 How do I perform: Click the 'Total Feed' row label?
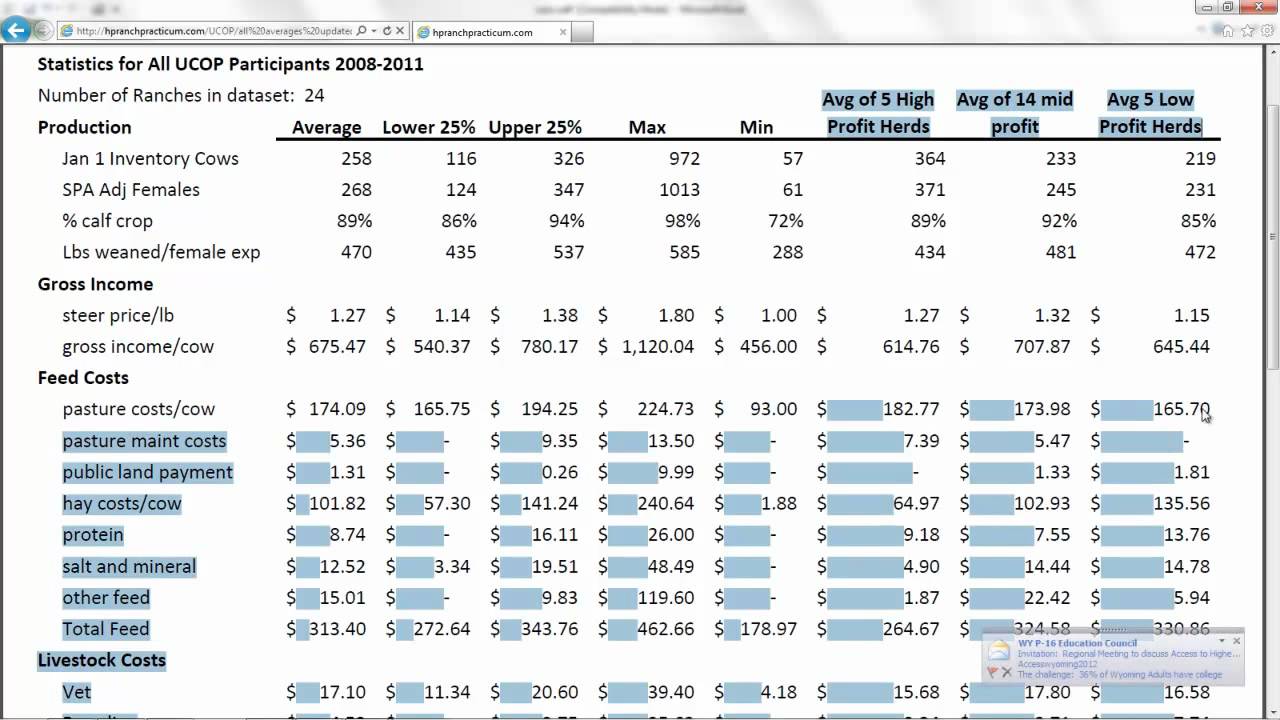(x=106, y=629)
